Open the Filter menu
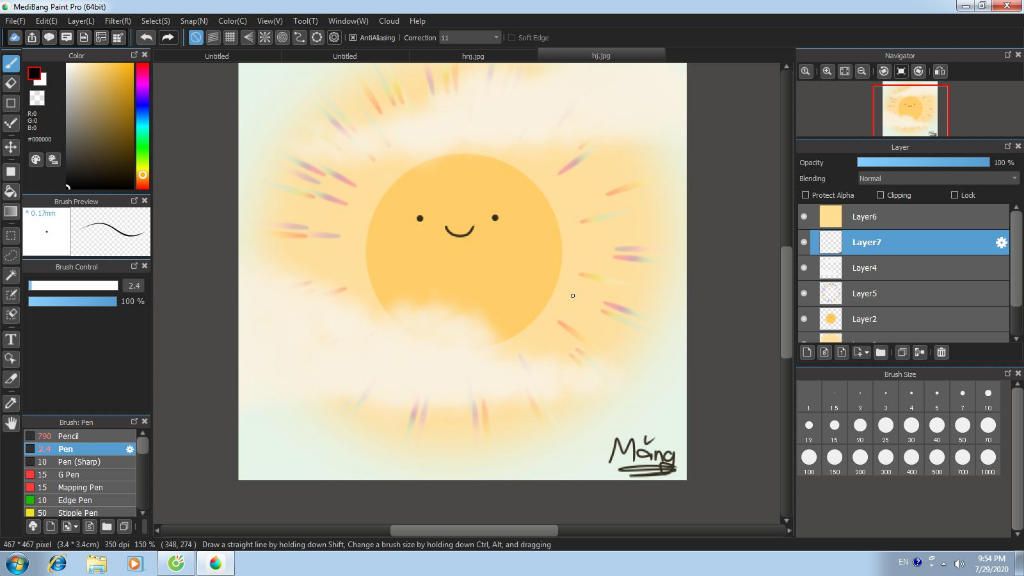The image size is (1024, 576). tap(118, 21)
